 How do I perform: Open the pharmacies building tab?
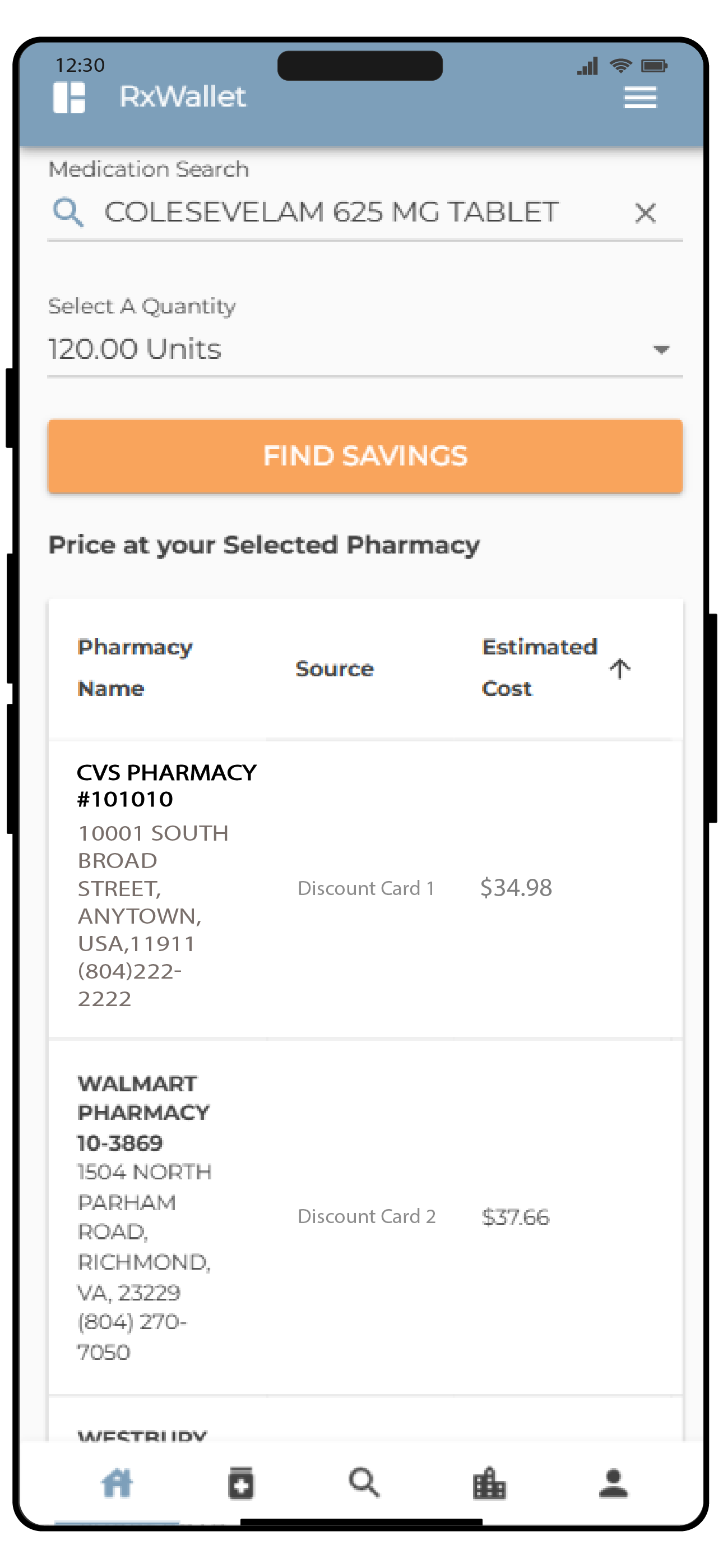coord(489,1483)
